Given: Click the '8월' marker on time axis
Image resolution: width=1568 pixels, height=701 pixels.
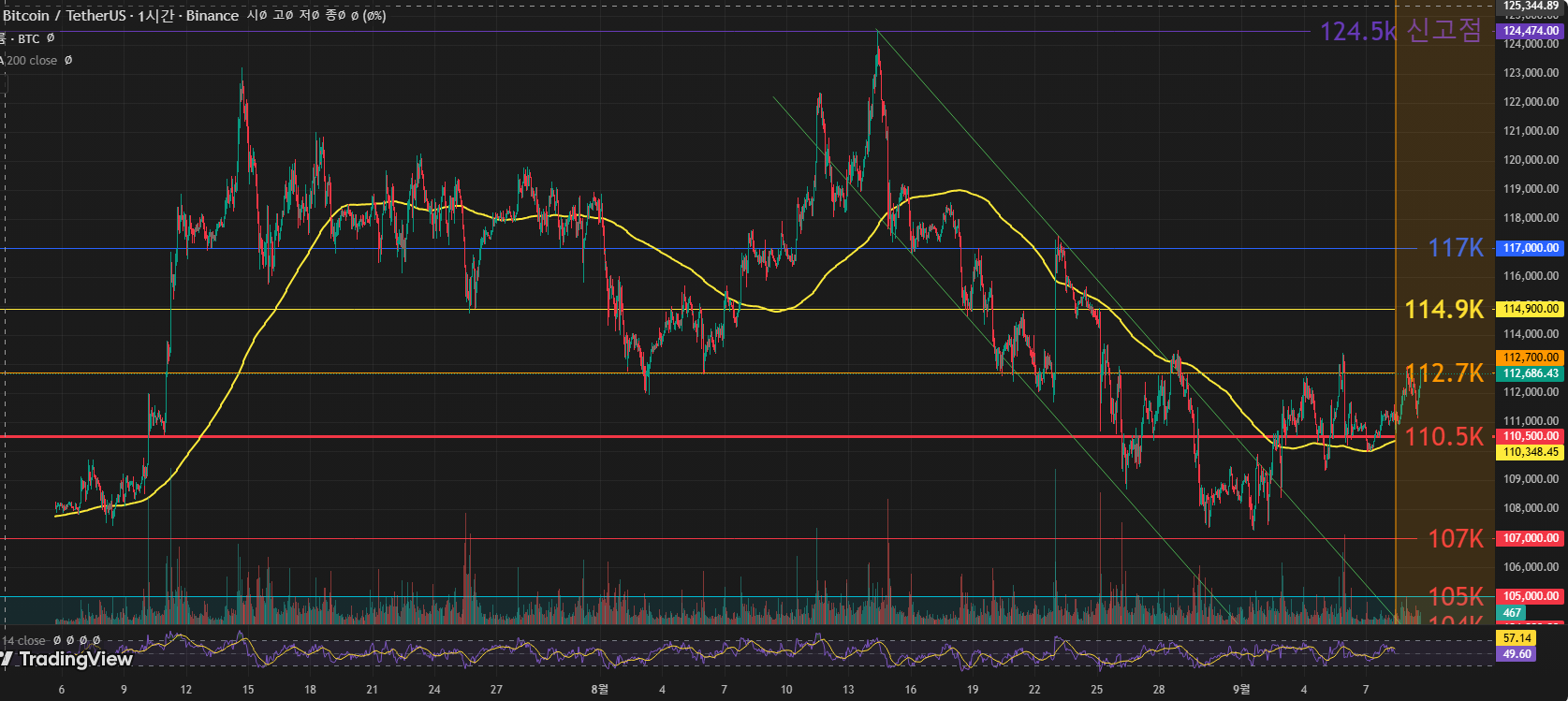Looking at the screenshot, I should 599,690.
